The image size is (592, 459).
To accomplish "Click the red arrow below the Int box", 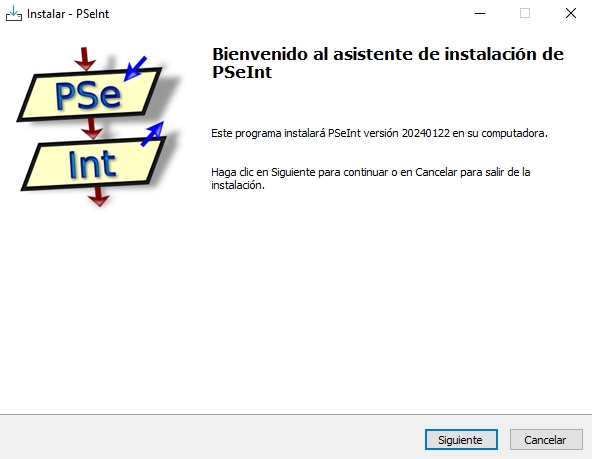I will 99,196.
